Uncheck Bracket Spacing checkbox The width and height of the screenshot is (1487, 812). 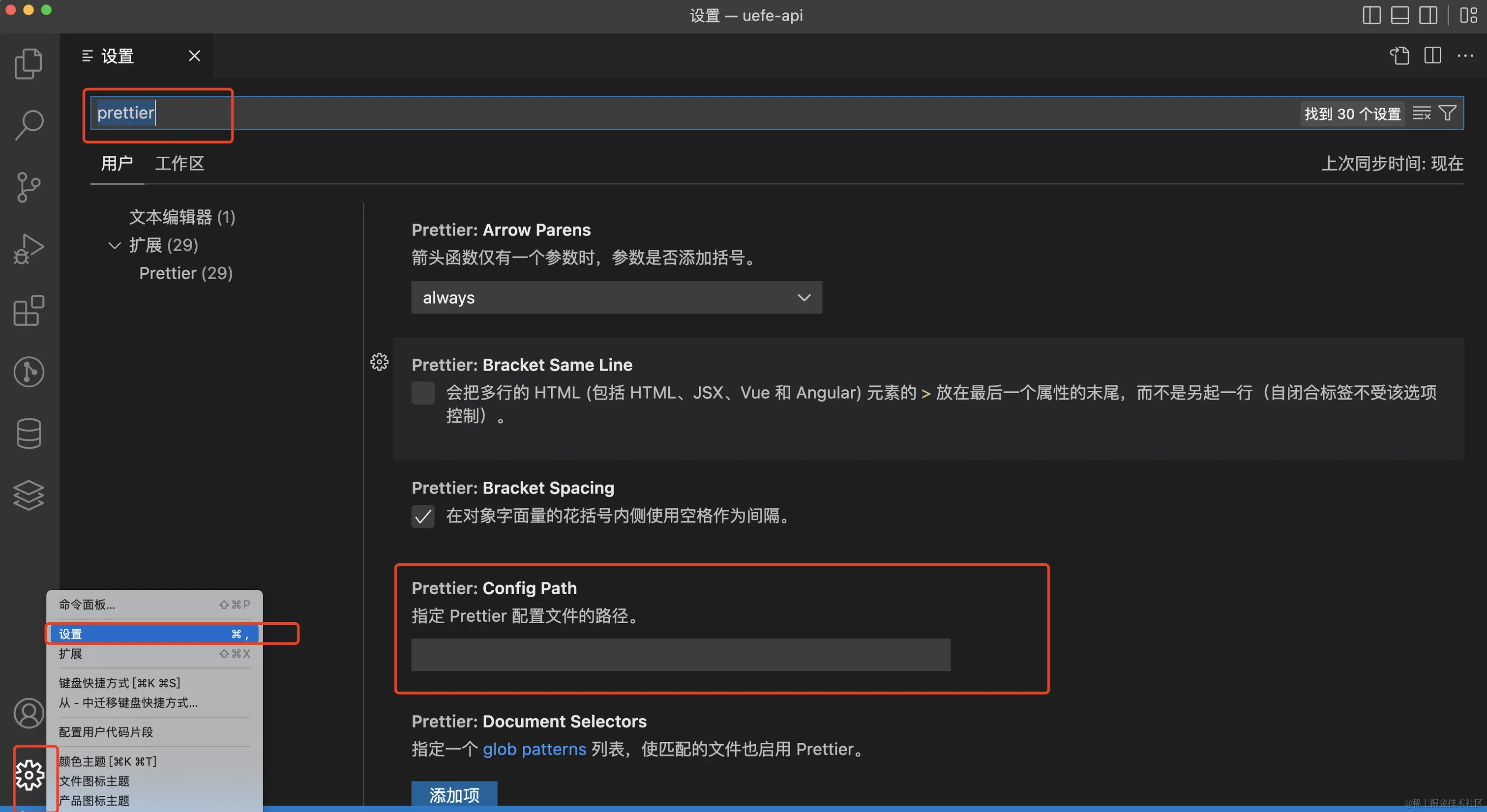(x=422, y=517)
